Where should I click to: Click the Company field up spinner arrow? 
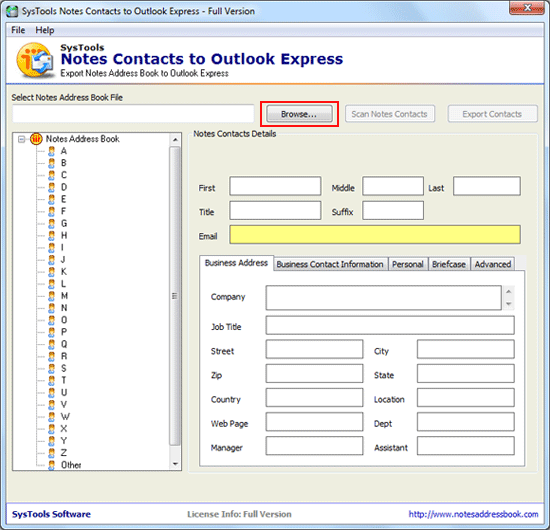[509, 292]
